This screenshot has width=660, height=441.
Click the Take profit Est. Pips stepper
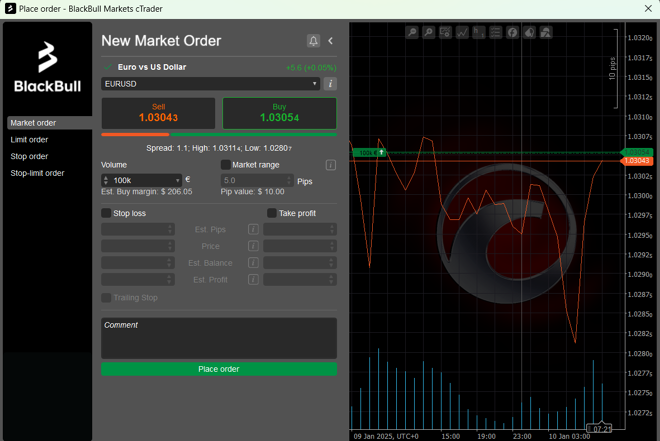click(x=332, y=229)
